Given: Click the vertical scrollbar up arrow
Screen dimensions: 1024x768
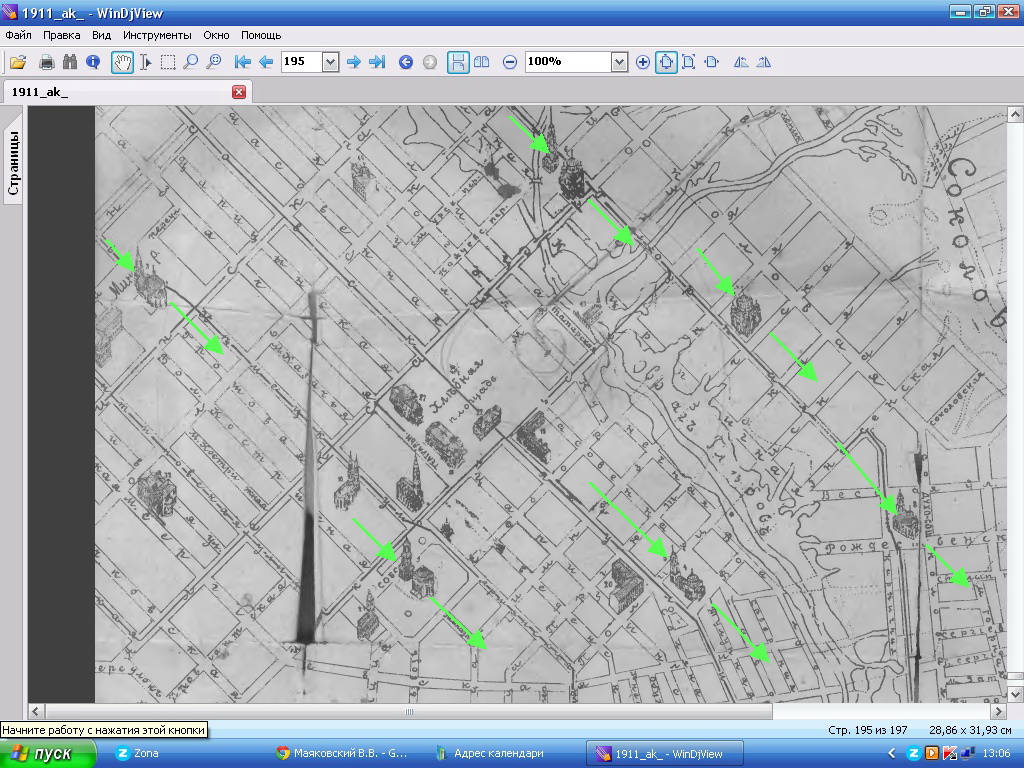Looking at the screenshot, I should 1015,115.
